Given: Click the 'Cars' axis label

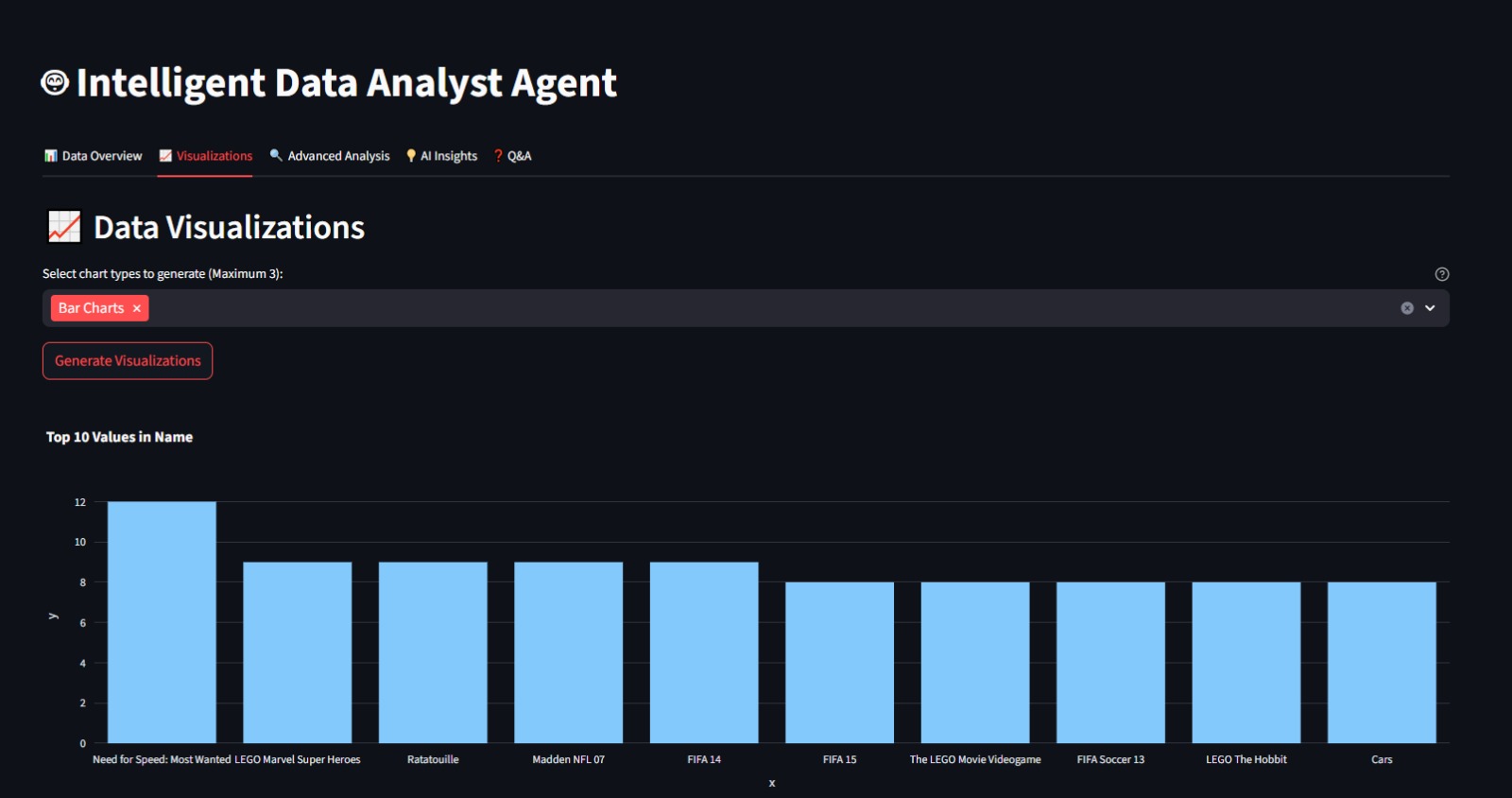Looking at the screenshot, I should 1382,759.
